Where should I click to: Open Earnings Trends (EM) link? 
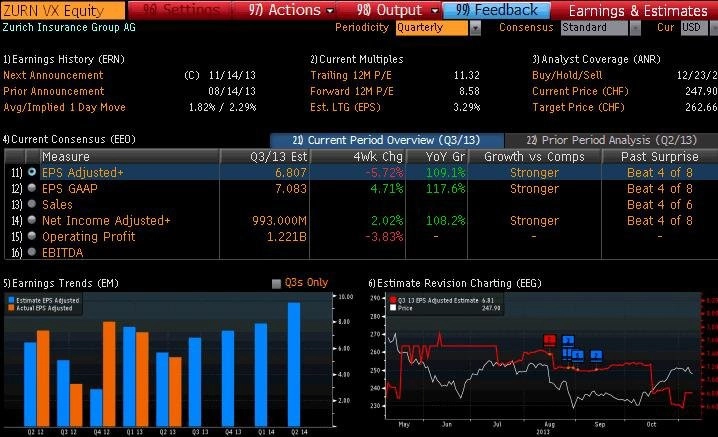tap(60, 283)
